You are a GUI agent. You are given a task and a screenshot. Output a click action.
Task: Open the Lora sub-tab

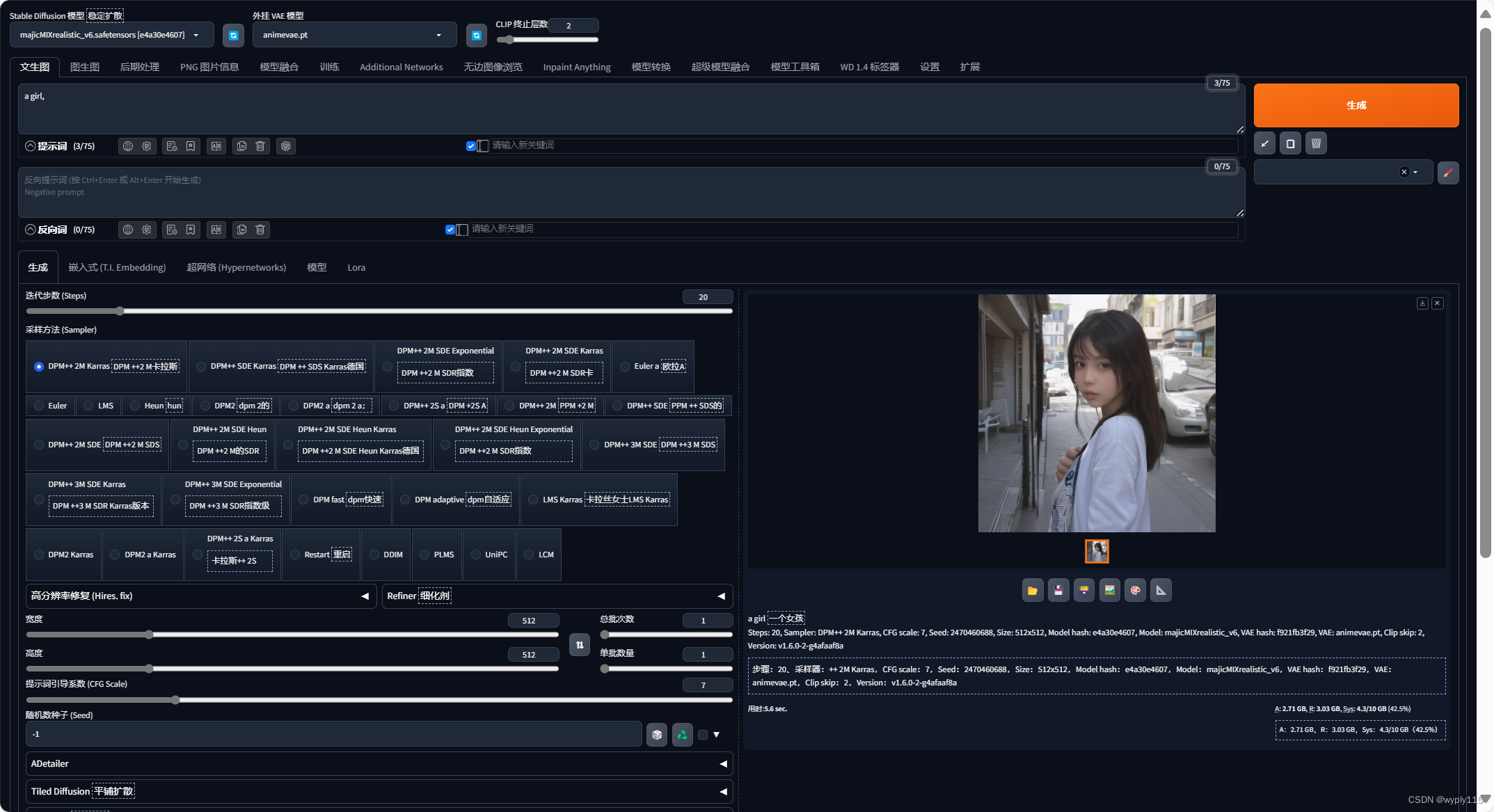(356, 268)
